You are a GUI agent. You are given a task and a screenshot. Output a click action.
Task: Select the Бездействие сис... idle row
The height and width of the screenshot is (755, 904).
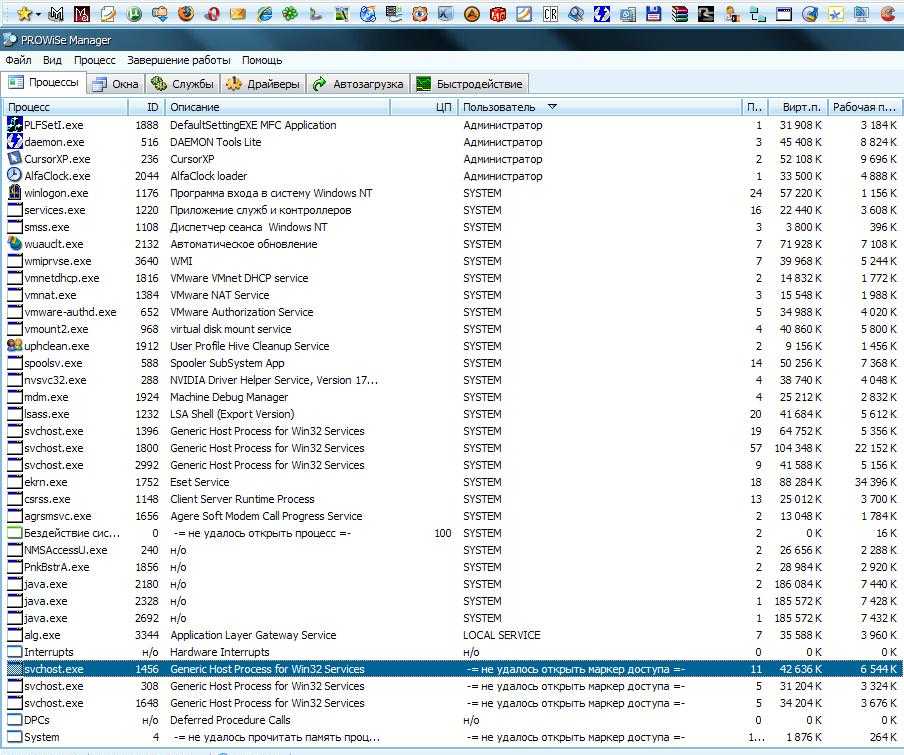(452, 533)
